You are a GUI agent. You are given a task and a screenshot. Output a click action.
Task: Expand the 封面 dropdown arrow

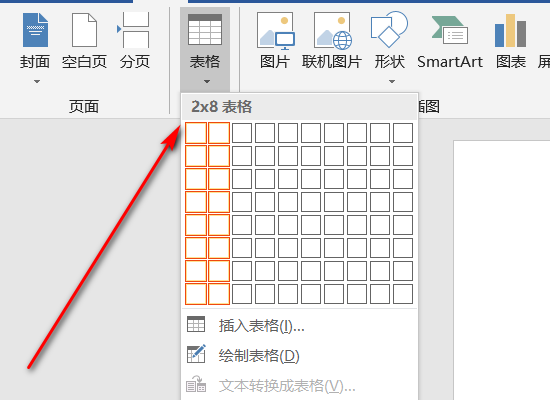pyautogui.click(x=36, y=81)
